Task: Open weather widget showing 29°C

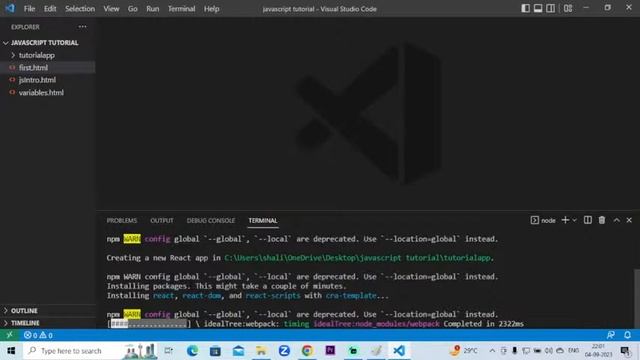Action: pyautogui.click(x=464, y=351)
